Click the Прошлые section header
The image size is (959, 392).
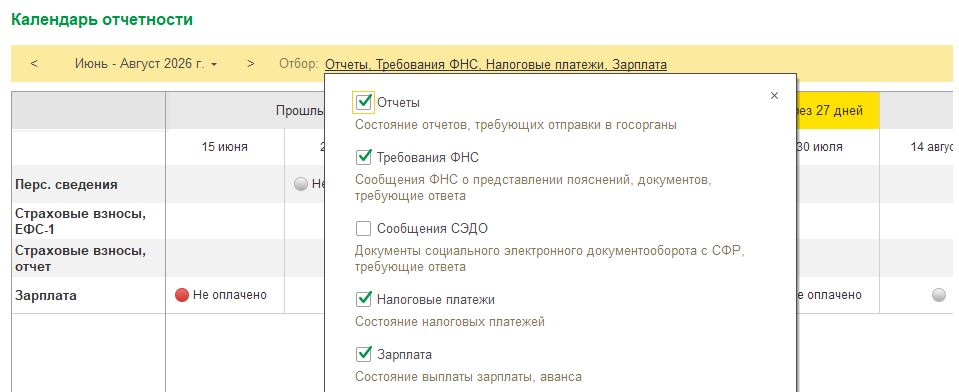(300, 111)
